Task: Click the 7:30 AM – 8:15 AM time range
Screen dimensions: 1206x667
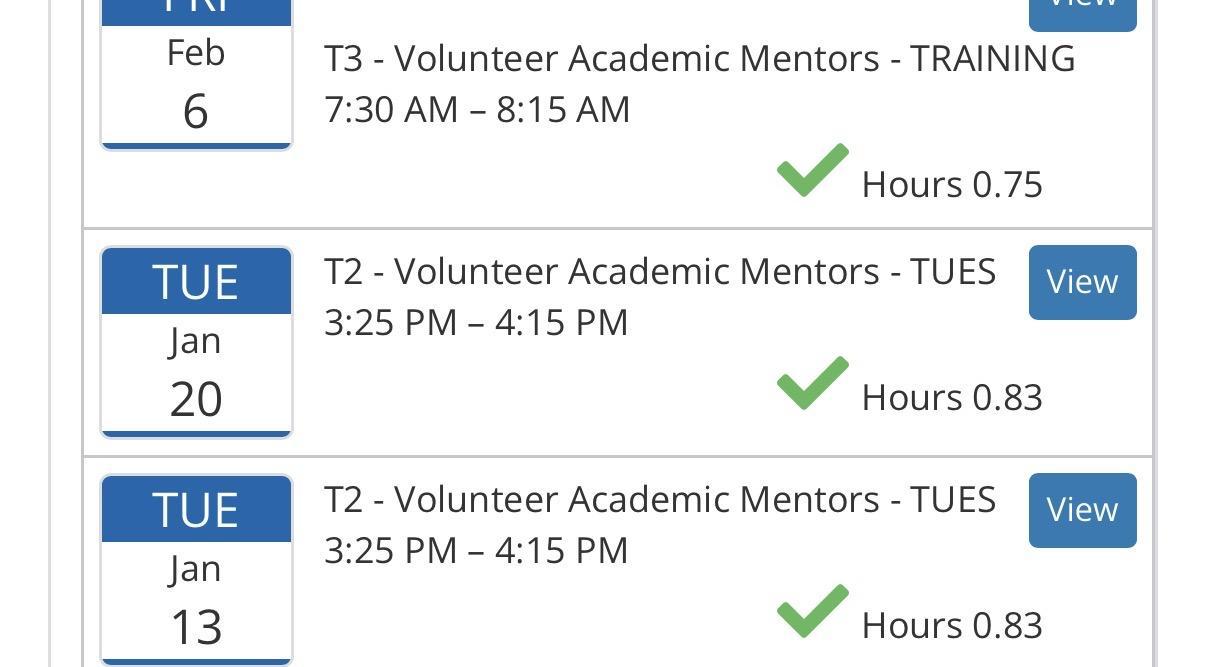Action: click(477, 110)
